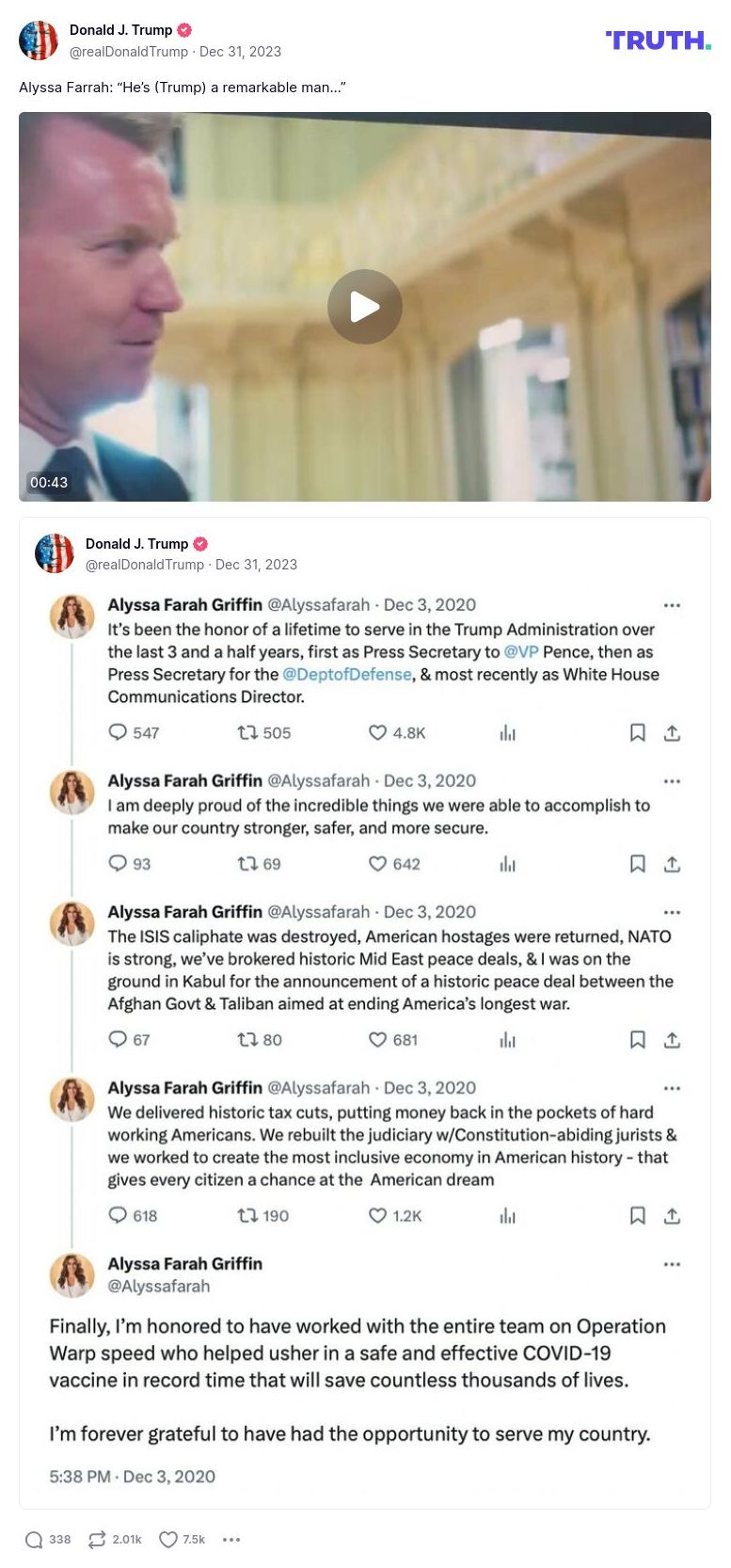This screenshot has height=1568, width=731.
Task: Open the post's more options menu
Action: coord(231,1540)
